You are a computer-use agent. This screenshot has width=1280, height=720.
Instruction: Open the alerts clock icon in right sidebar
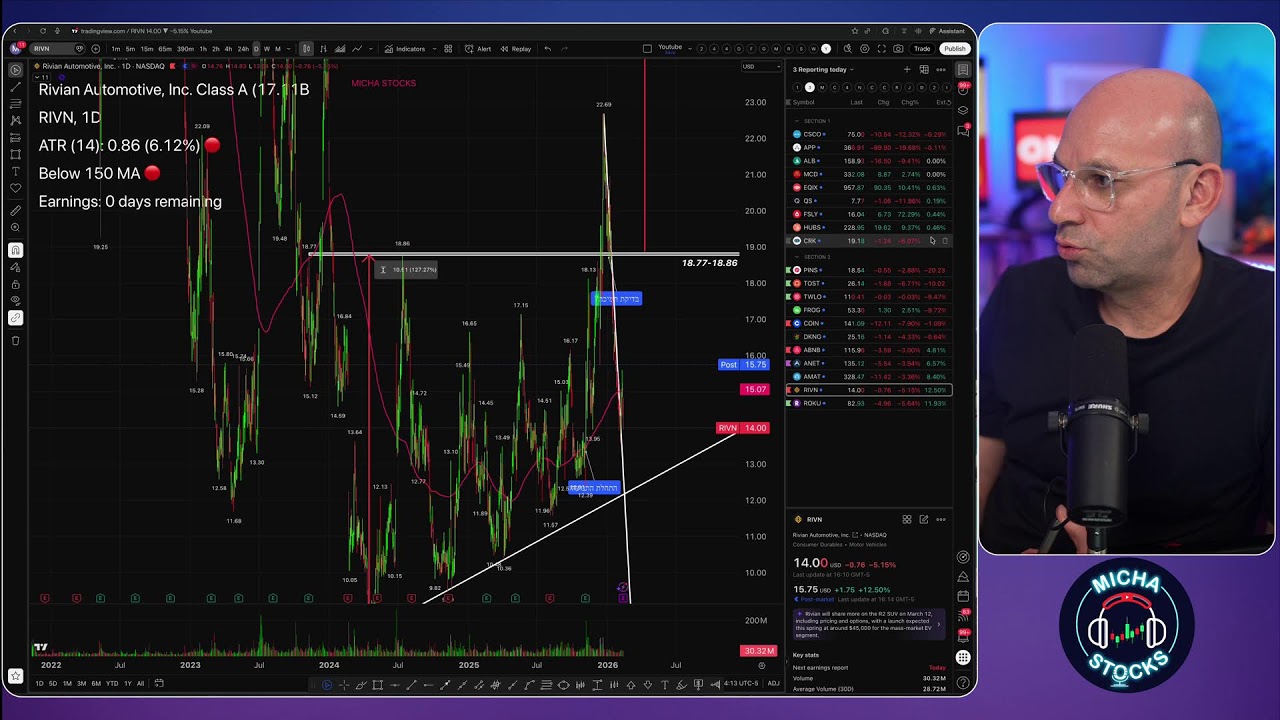963,90
